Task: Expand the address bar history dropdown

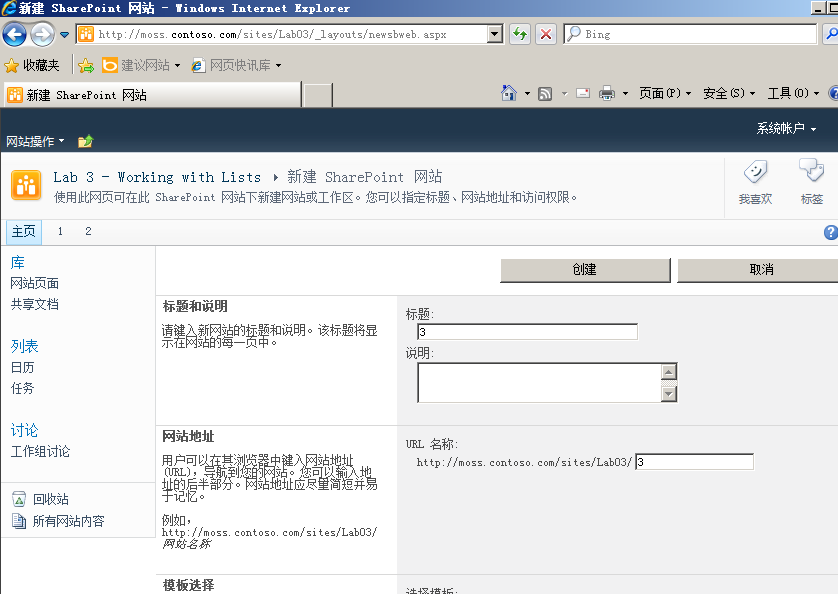Action: pyautogui.click(x=495, y=34)
